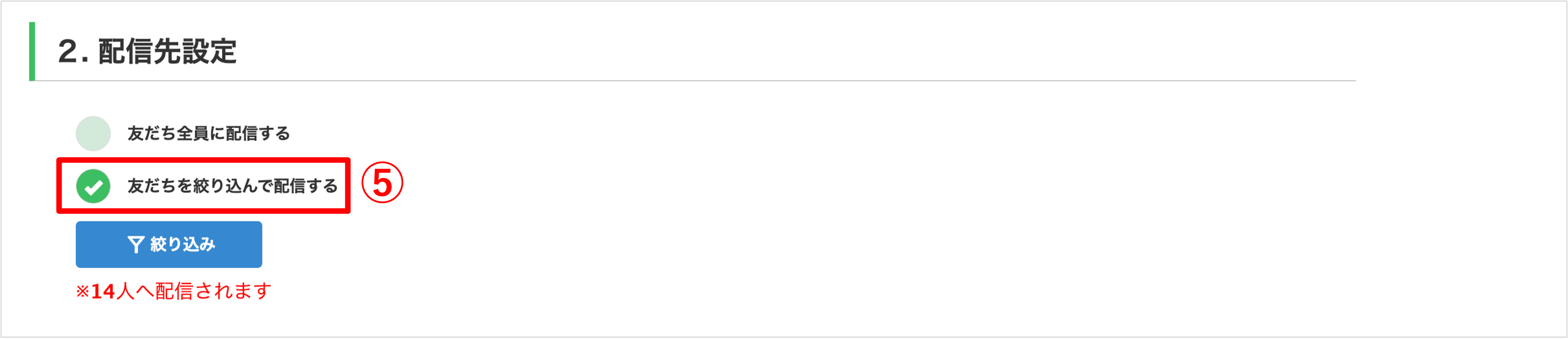Click the red ※14人へ配信されます notice
The height and width of the screenshot is (339, 1568).
173,292
